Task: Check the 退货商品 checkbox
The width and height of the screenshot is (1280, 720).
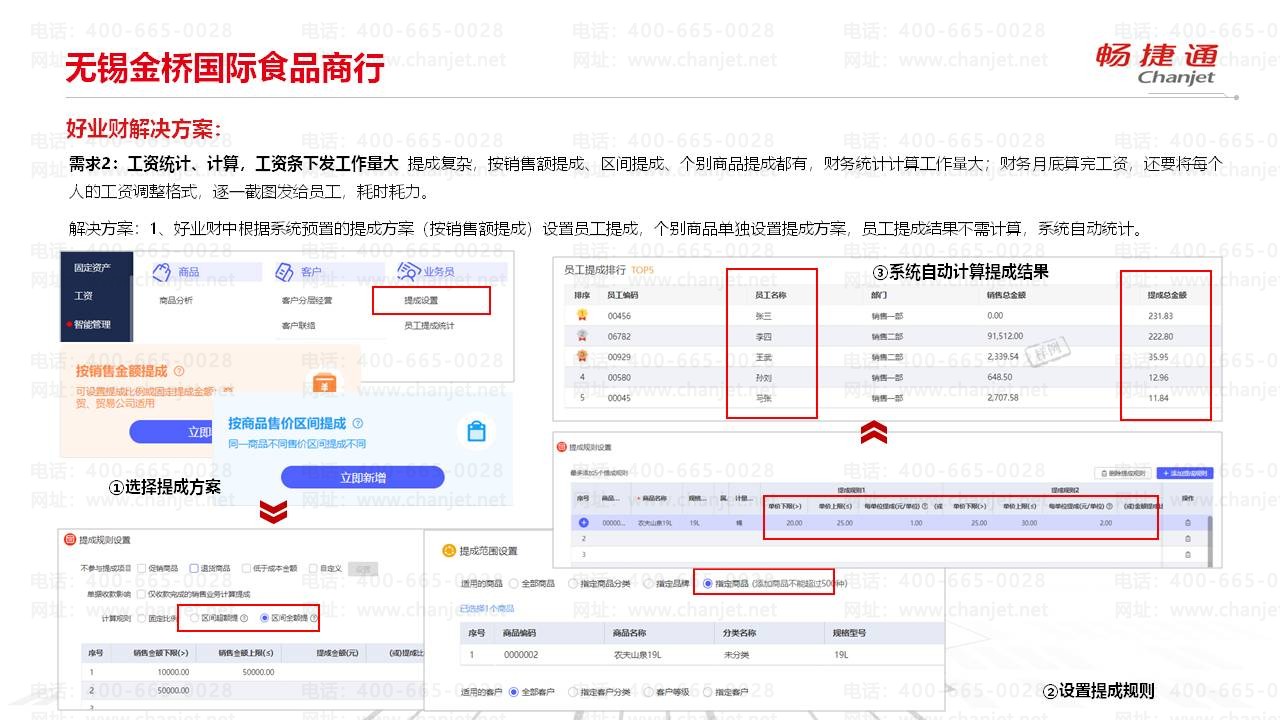Action: (x=193, y=568)
